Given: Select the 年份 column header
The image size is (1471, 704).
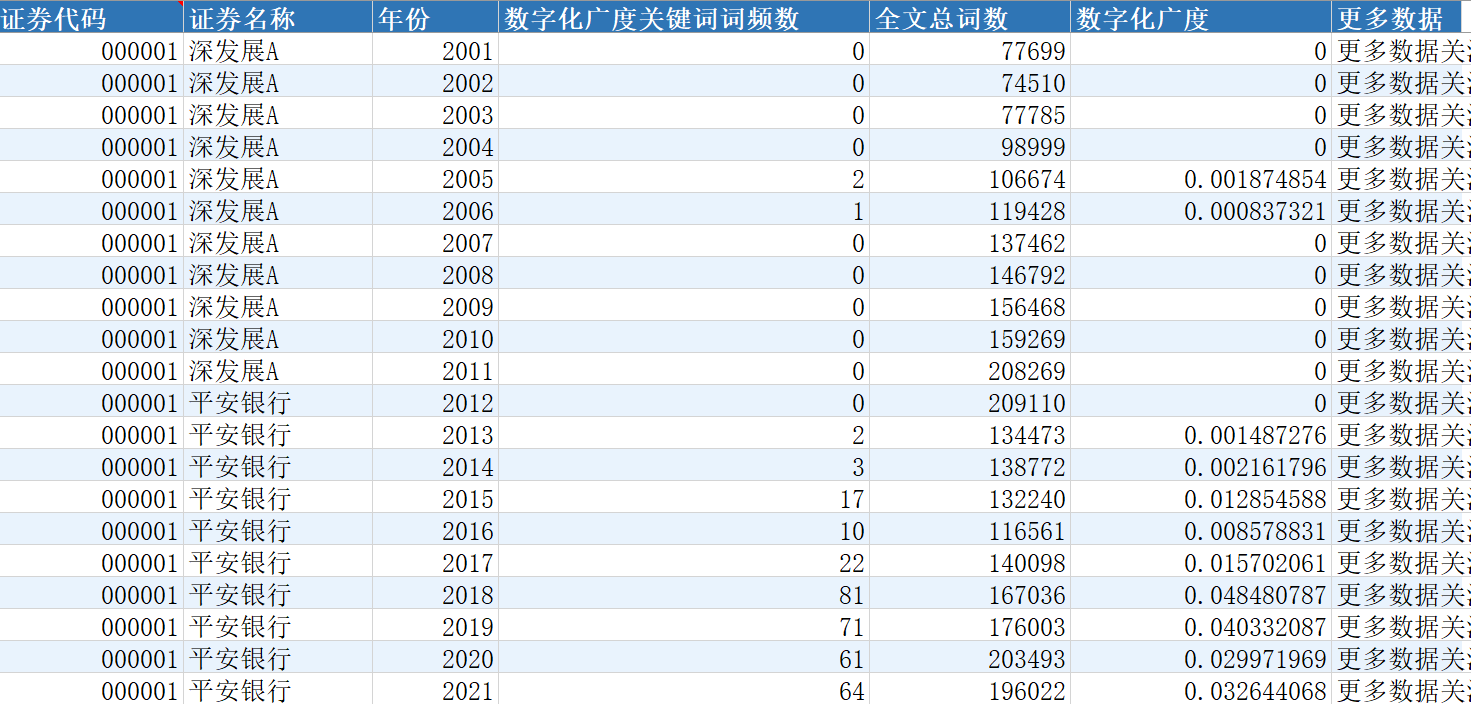Looking at the screenshot, I should point(435,17).
